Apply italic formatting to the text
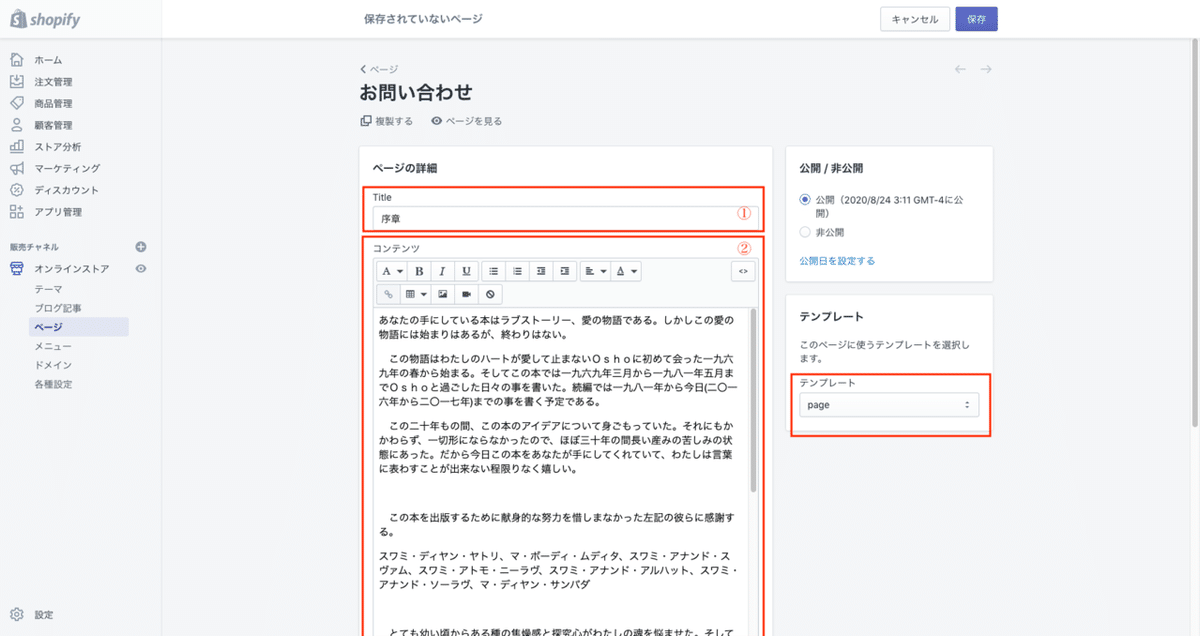Viewport: 1200px width, 636px height. [x=442, y=270]
